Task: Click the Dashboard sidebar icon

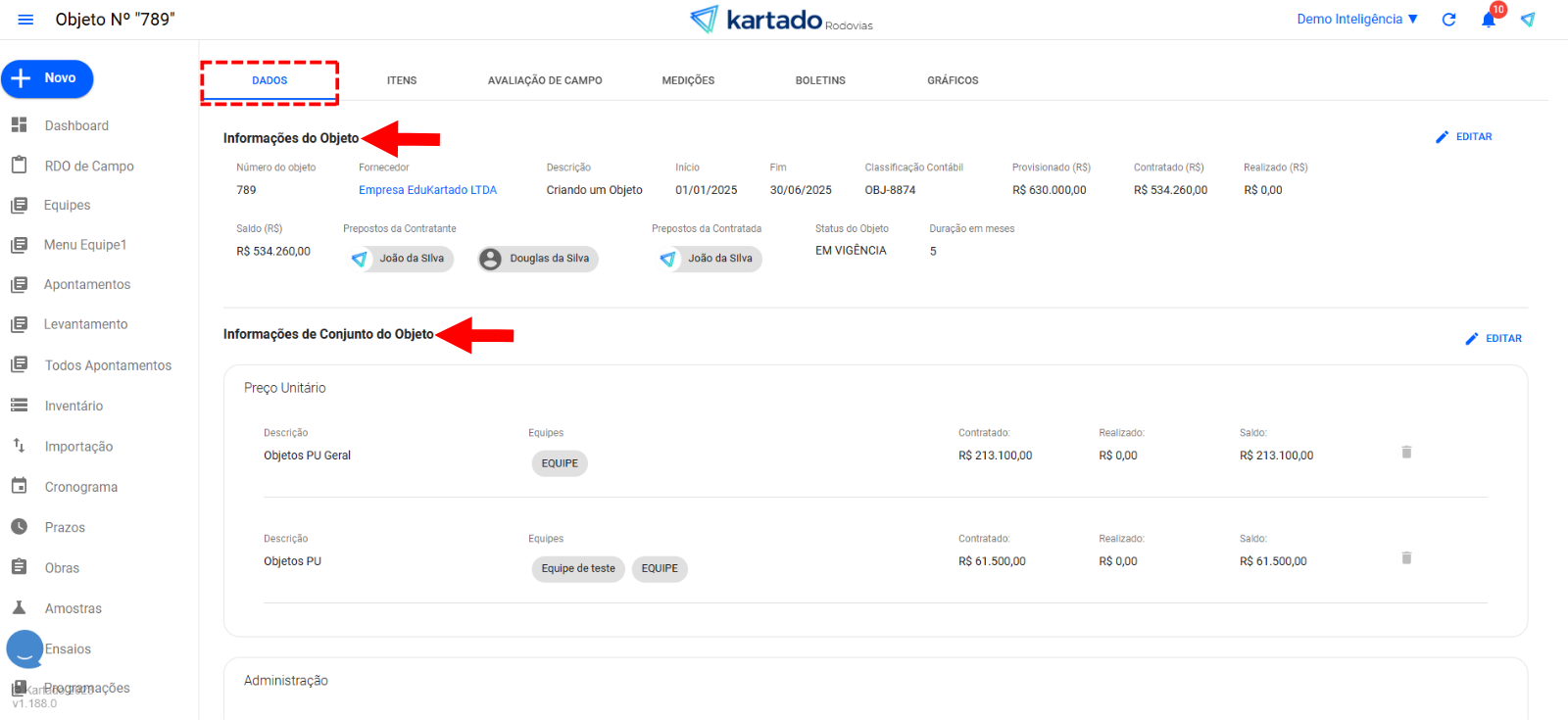Action: tap(19, 125)
